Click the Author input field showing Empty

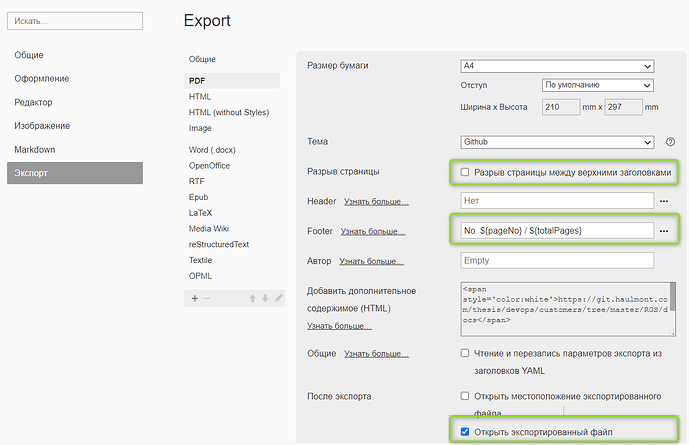[556, 260]
